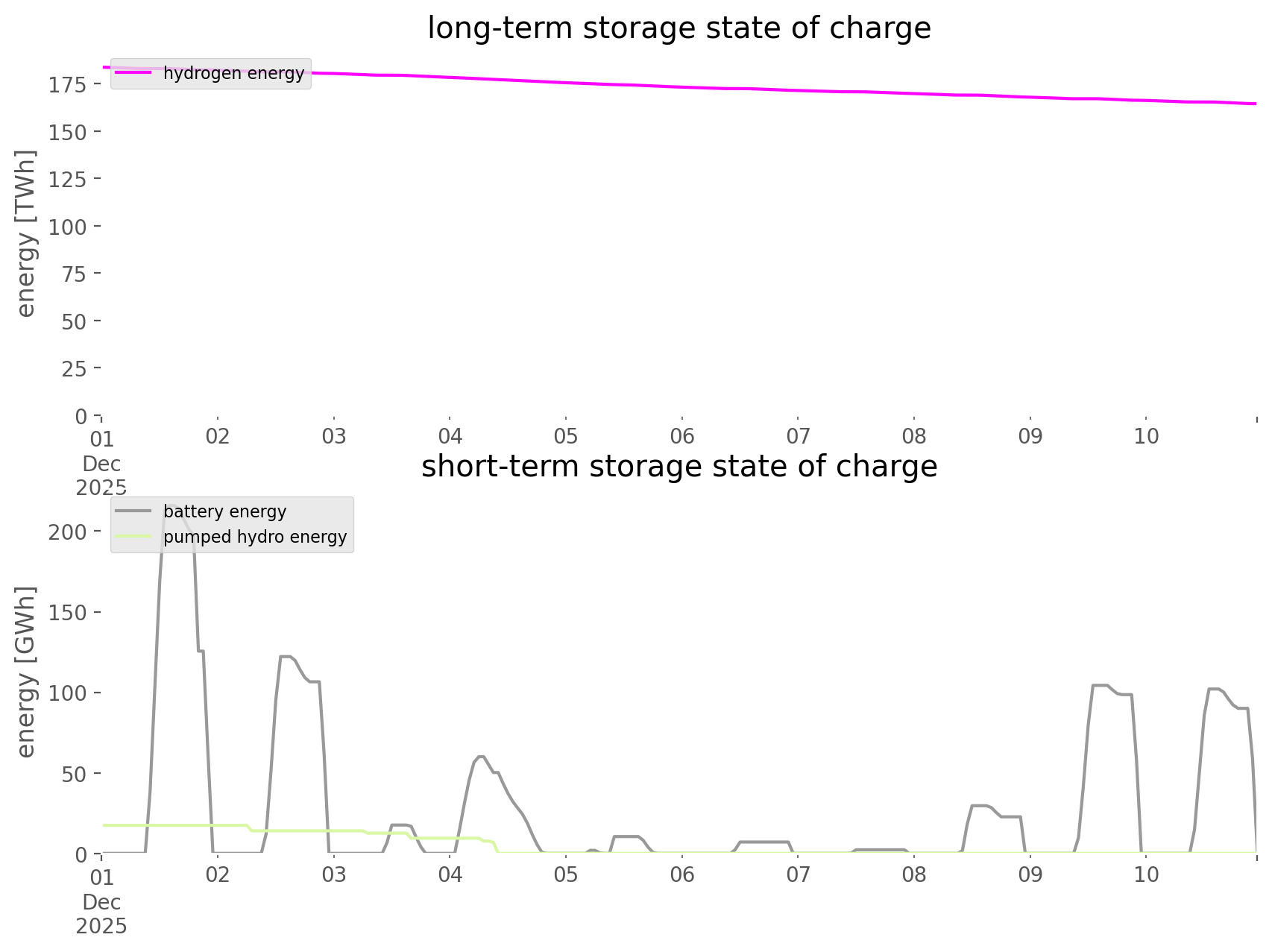This screenshot has height=952, width=1272.
Task: Click the 03 date tick in upper chart
Action: click(334, 436)
